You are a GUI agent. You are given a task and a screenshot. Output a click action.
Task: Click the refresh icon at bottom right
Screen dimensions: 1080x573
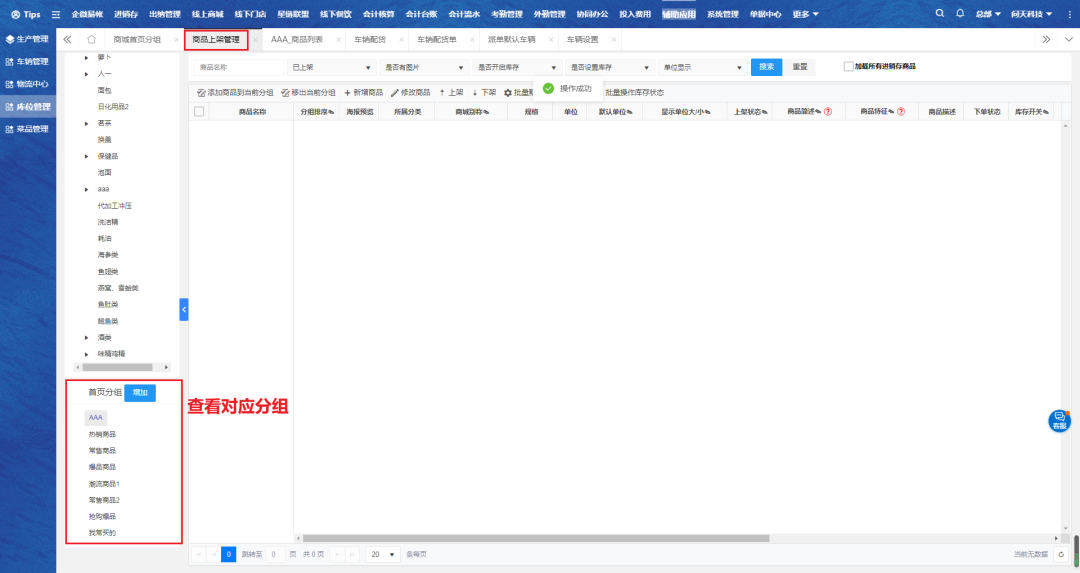click(1061, 554)
